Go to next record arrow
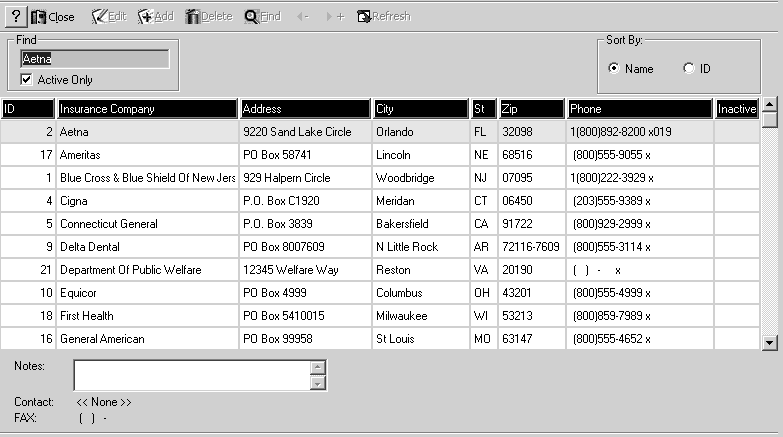The width and height of the screenshot is (783, 437). (x=335, y=17)
